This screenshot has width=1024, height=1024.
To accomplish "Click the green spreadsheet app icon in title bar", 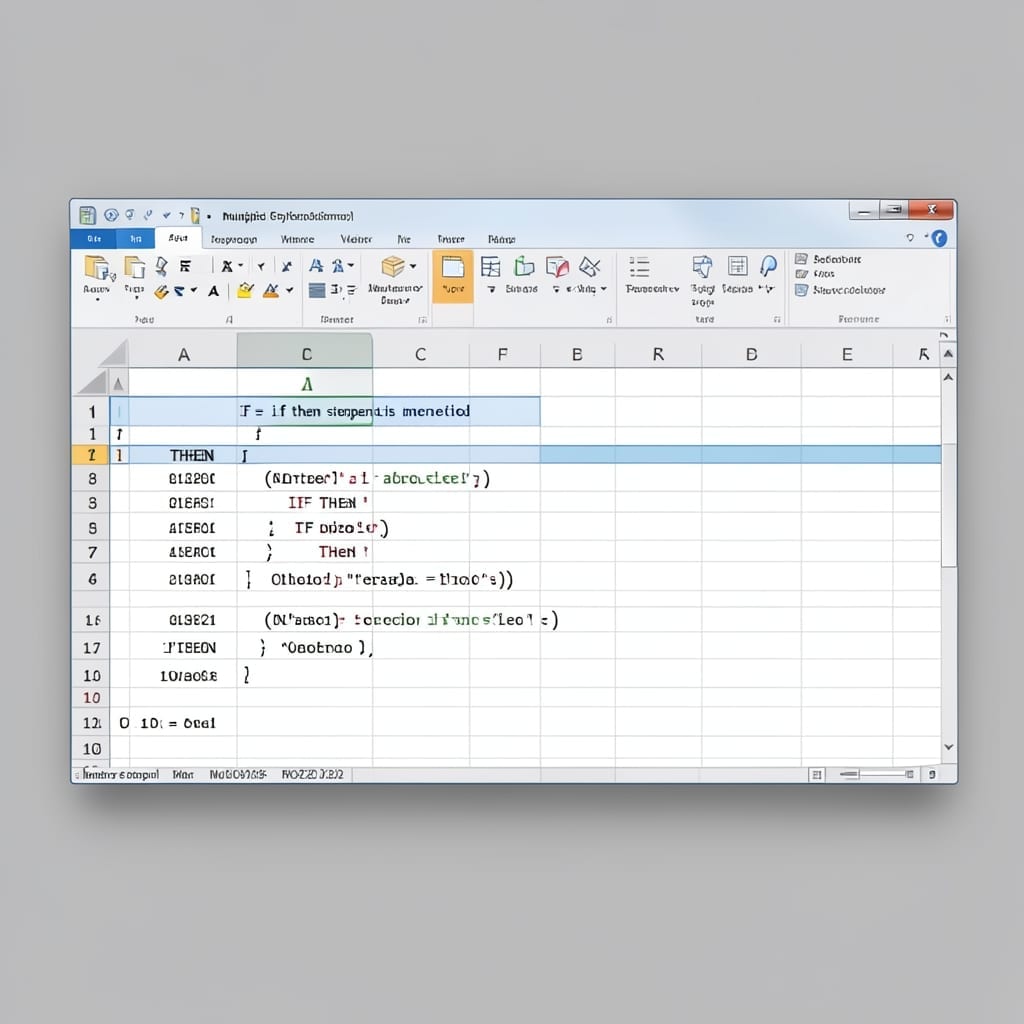I will coord(88,215).
